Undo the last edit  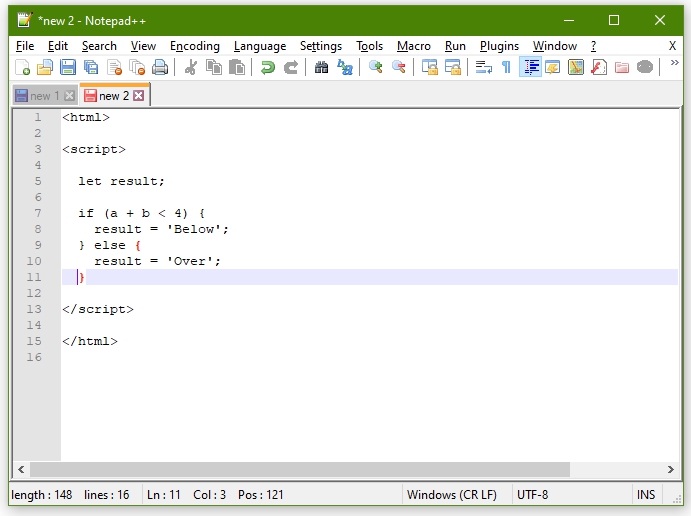[267, 67]
